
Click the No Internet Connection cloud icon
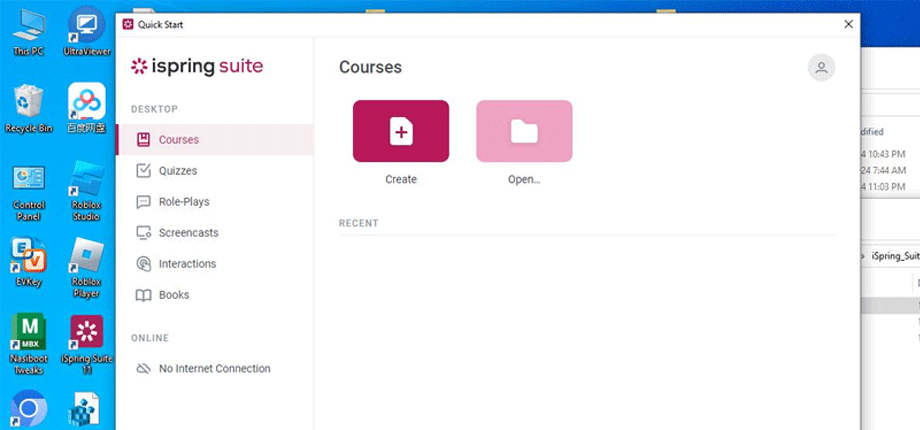tap(143, 368)
